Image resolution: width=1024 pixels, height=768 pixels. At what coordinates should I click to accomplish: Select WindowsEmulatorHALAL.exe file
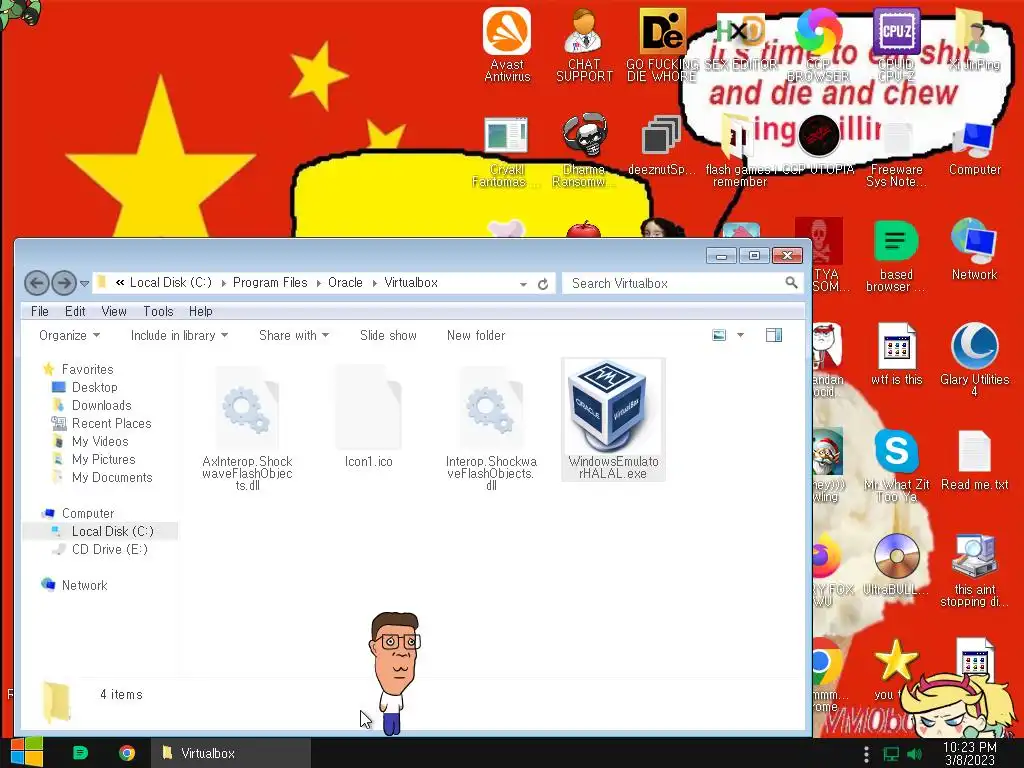click(x=613, y=419)
